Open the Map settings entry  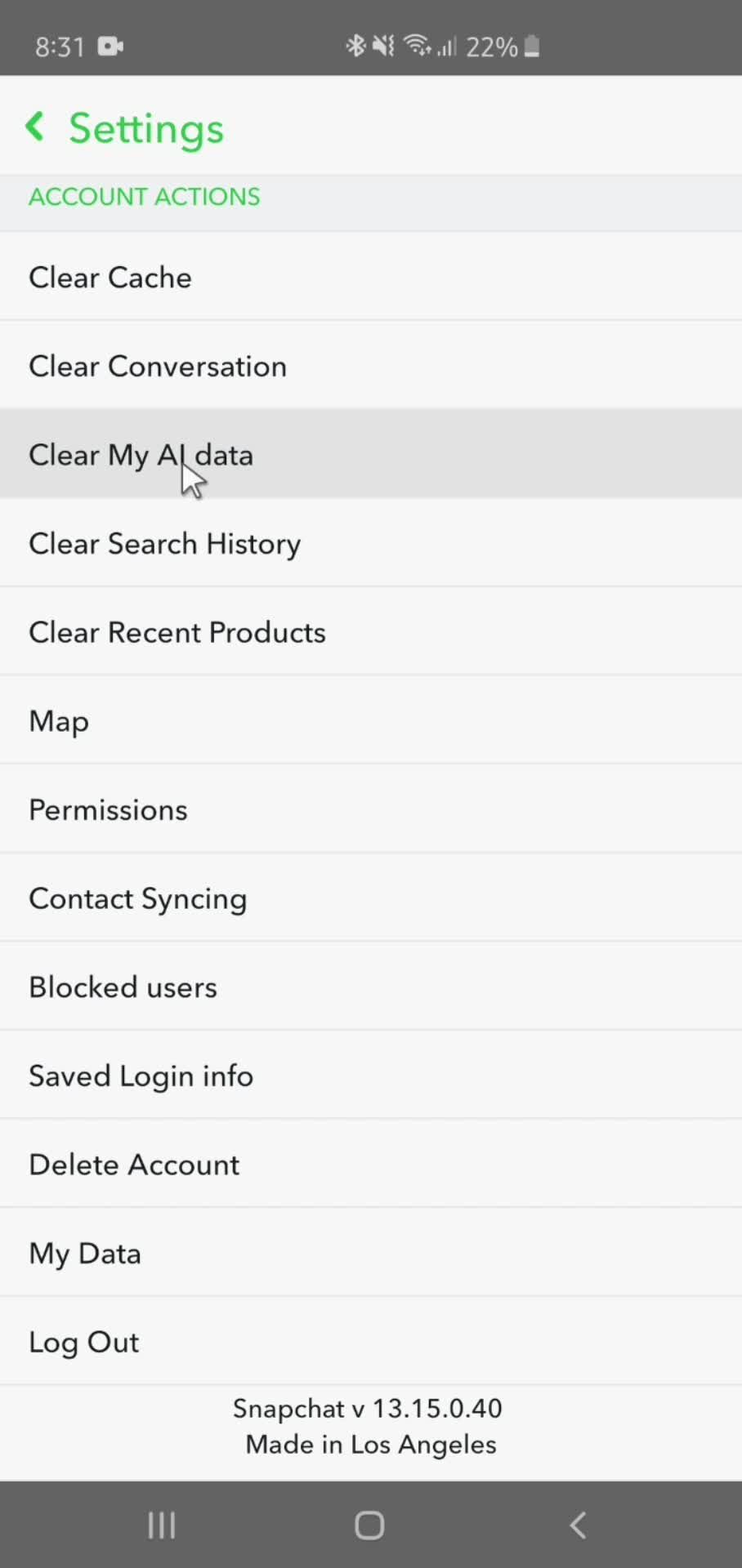58,720
